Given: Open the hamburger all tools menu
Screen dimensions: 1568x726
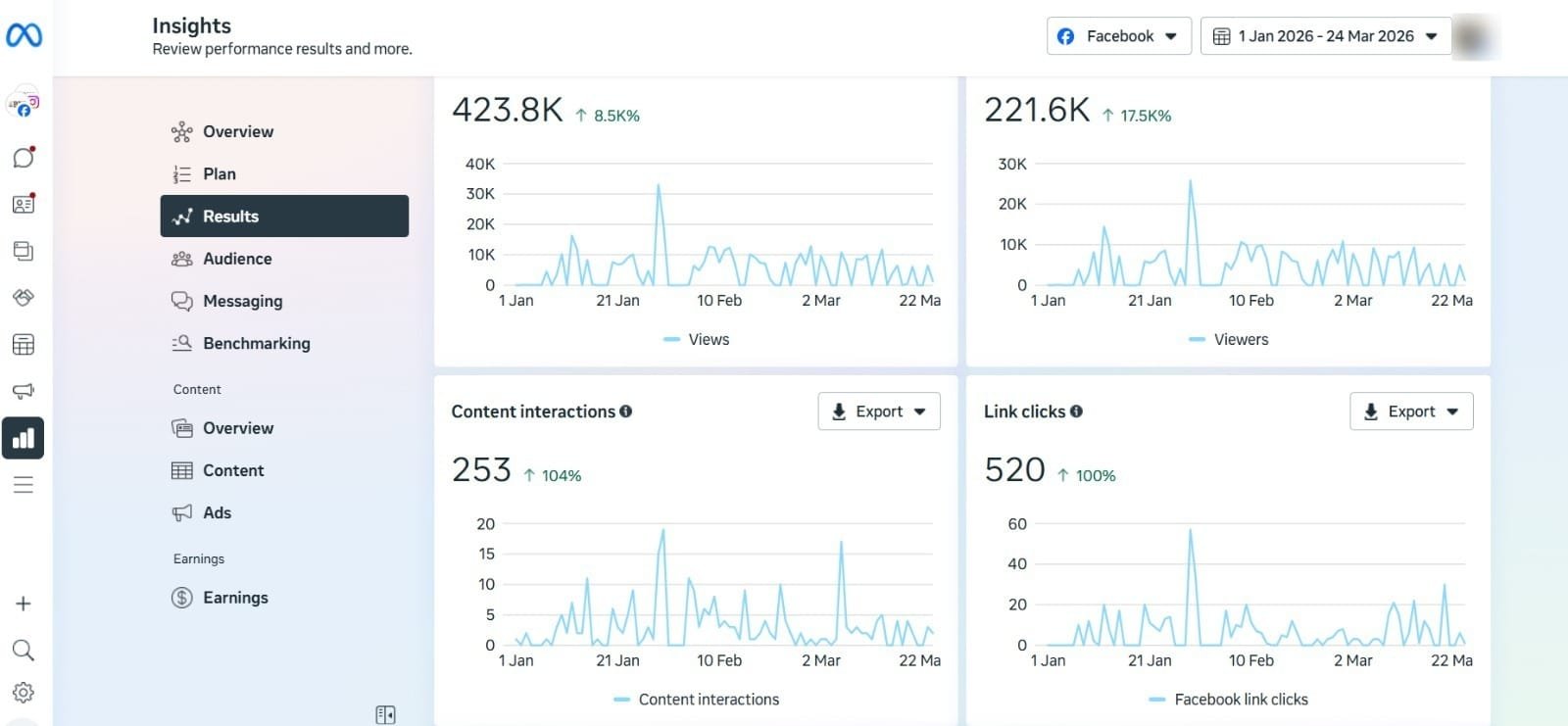Looking at the screenshot, I should [x=24, y=485].
